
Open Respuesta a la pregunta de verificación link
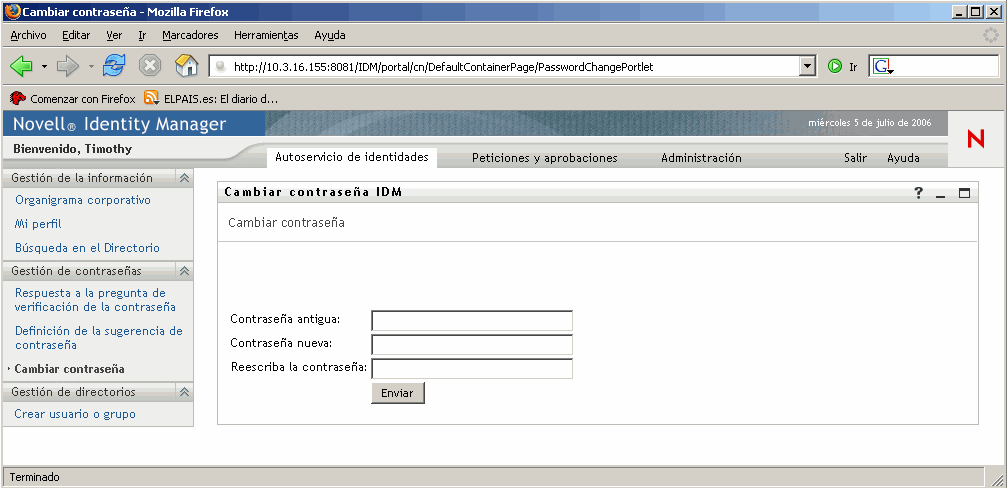(x=95, y=300)
